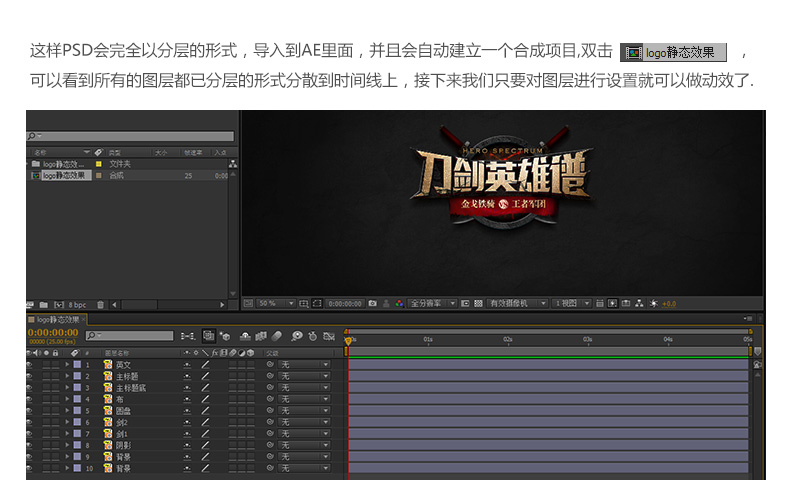
Task: Click current time 0:00:00:00 in timeline
Action: (x=53, y=332)
